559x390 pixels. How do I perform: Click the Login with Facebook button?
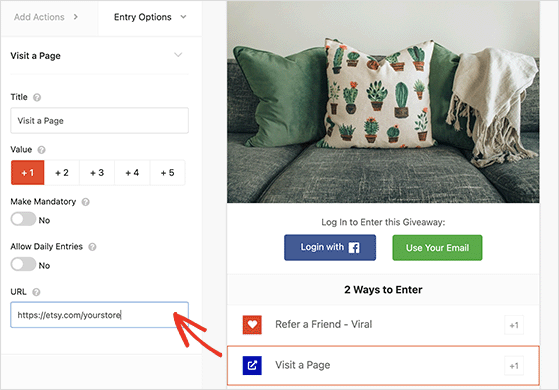(x=330, y=247)
